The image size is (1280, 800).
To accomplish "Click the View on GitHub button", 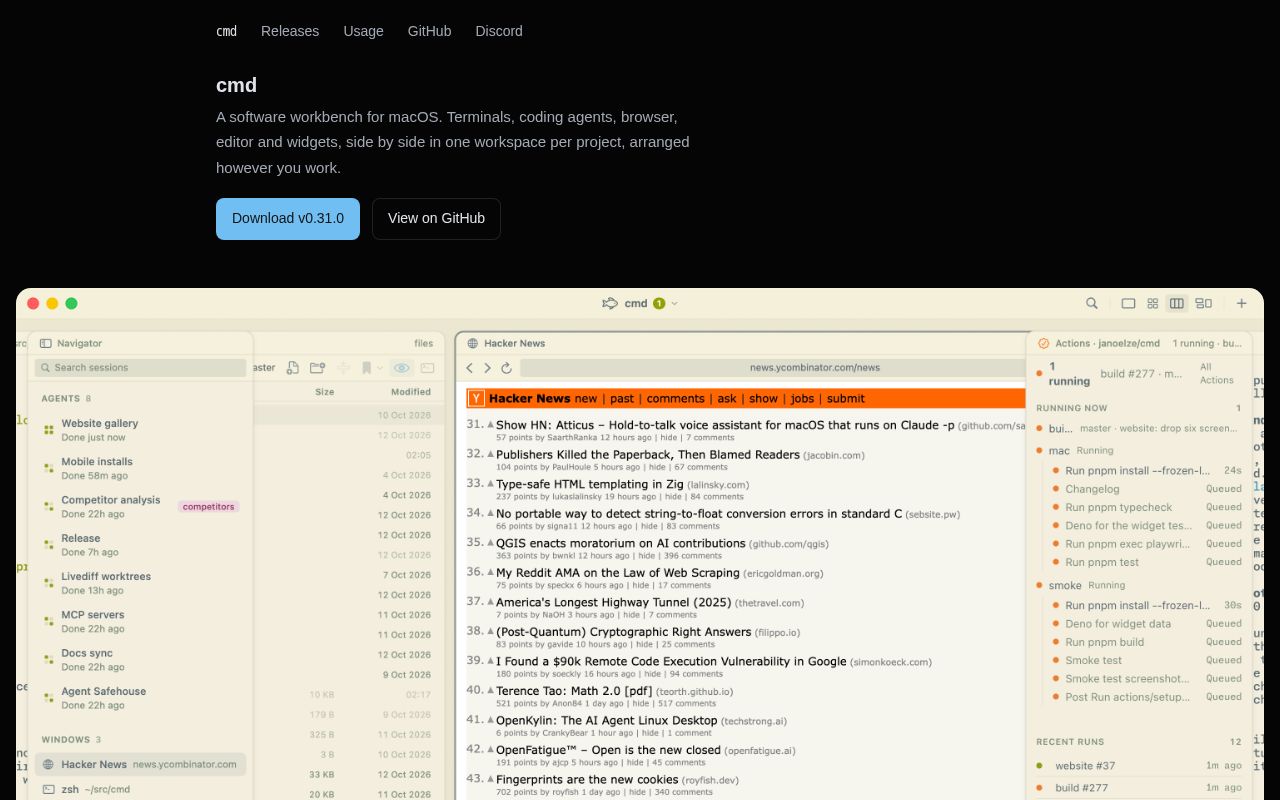I will [x=436, y=219].
